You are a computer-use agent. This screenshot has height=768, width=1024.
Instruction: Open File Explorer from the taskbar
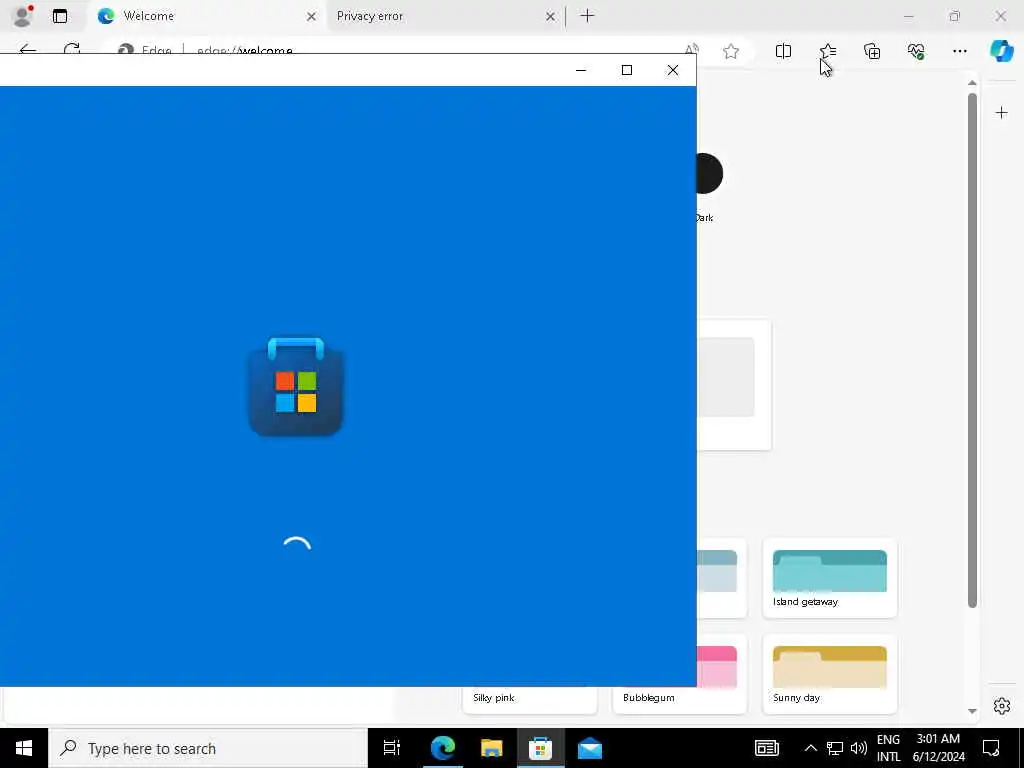pyautogui.click(x=491, y=748)
